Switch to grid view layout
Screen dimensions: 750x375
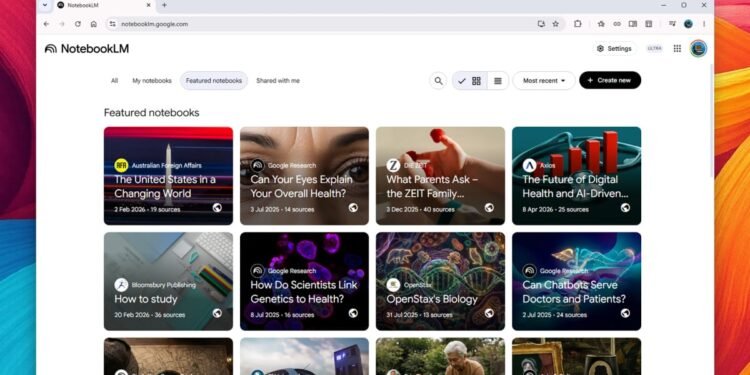tap(476, 81)
